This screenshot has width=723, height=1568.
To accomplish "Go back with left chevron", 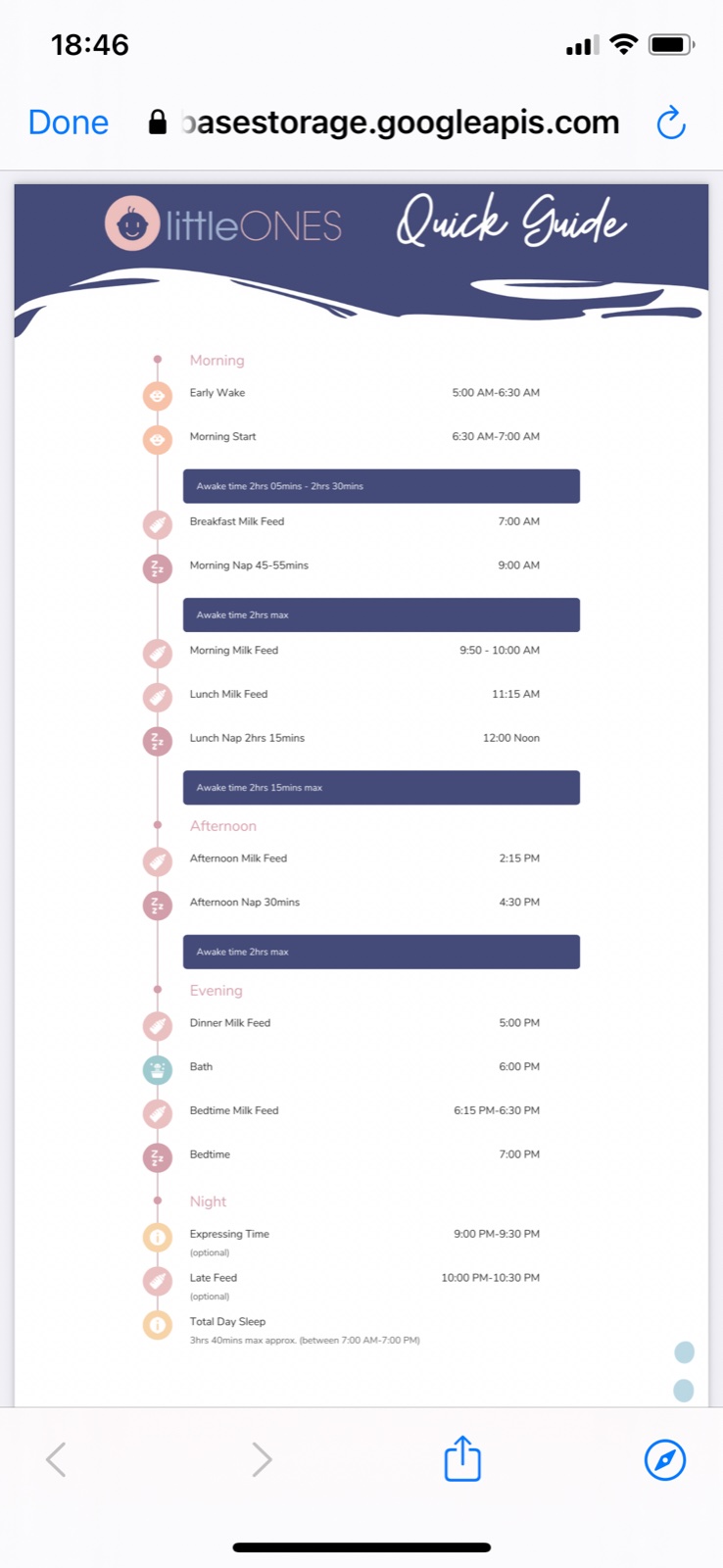I will coord(57,1459).
